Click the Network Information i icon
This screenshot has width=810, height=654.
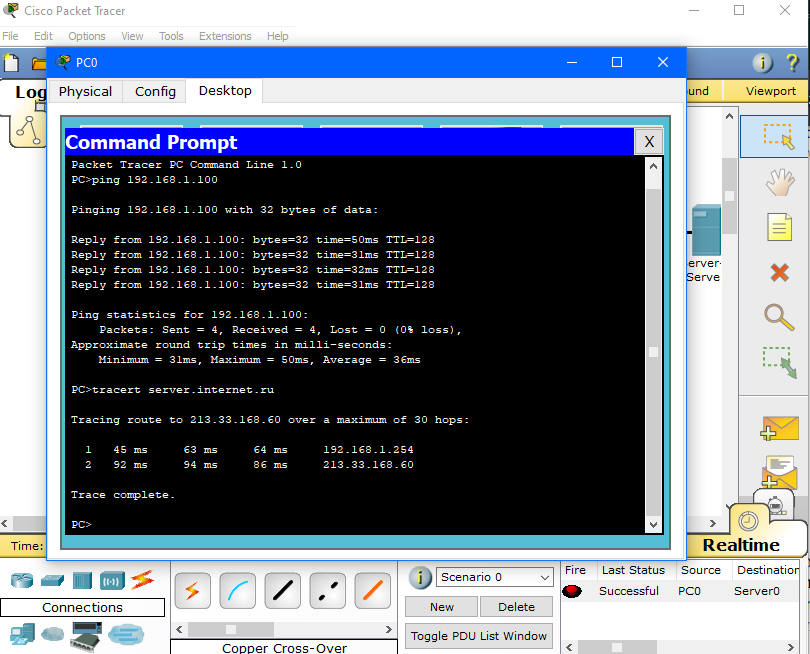click(x=762, y=63)
